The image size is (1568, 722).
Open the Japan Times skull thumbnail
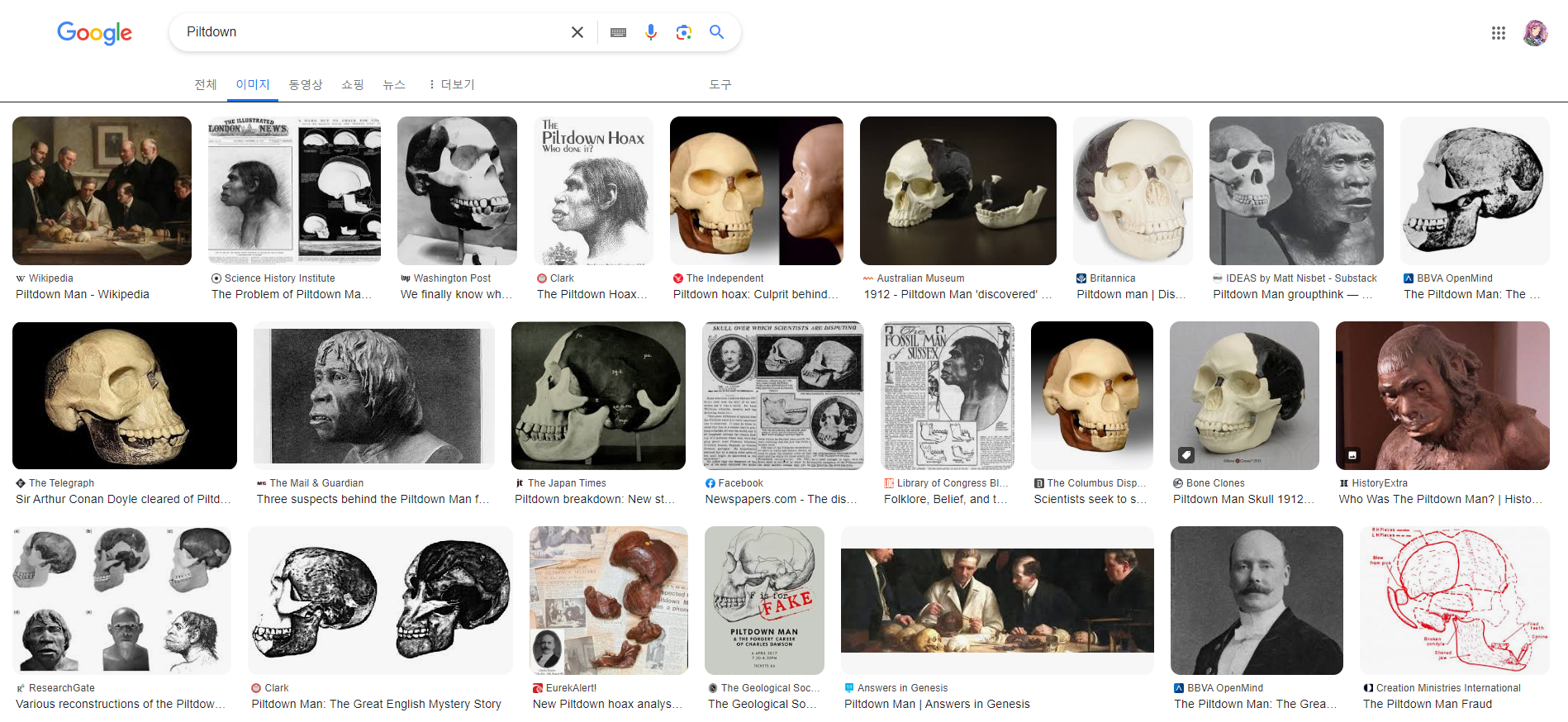(598, 396)
